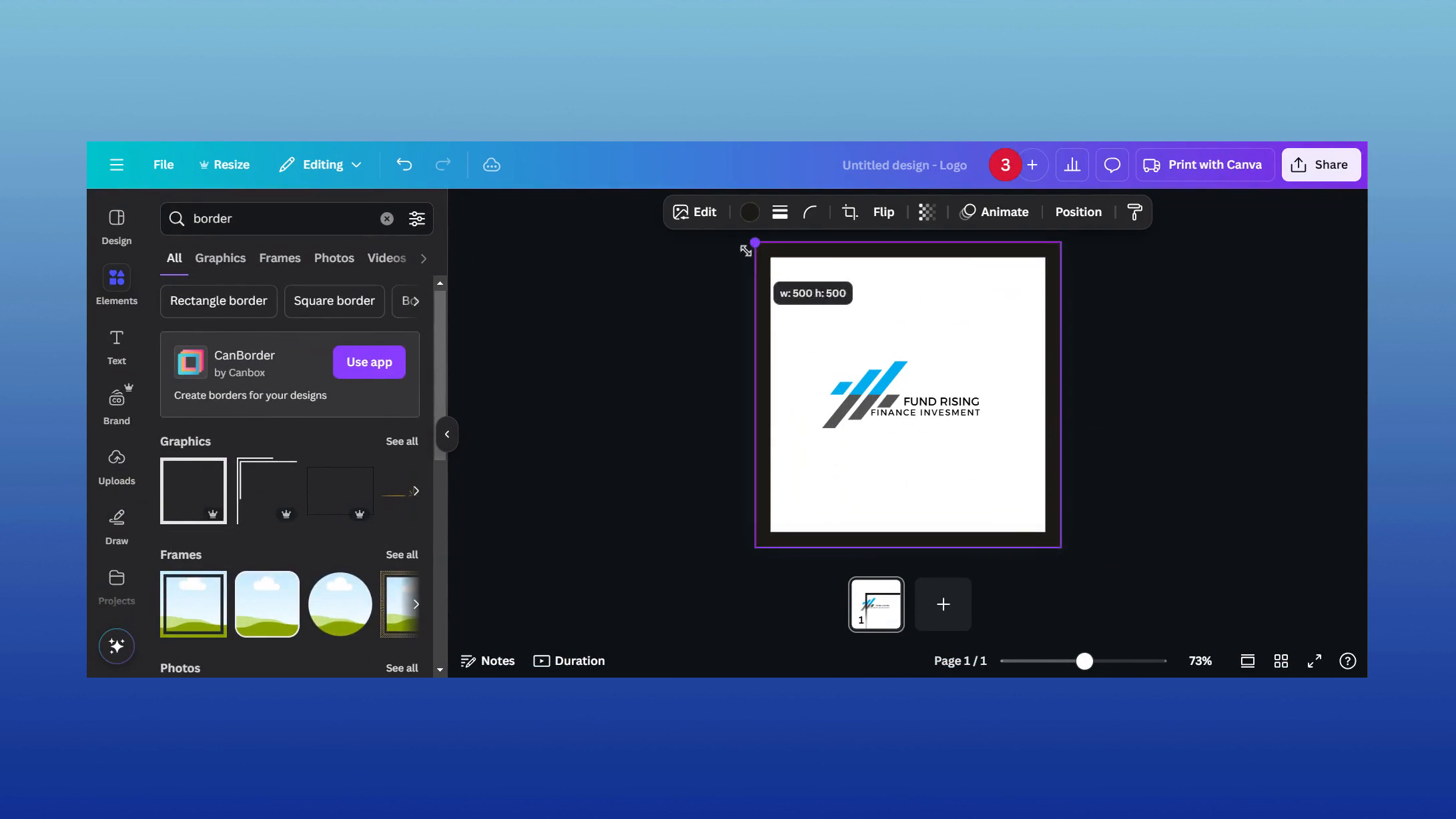
Task: Open the Crop tool from the toolbar
Action: tap(849, 211)
